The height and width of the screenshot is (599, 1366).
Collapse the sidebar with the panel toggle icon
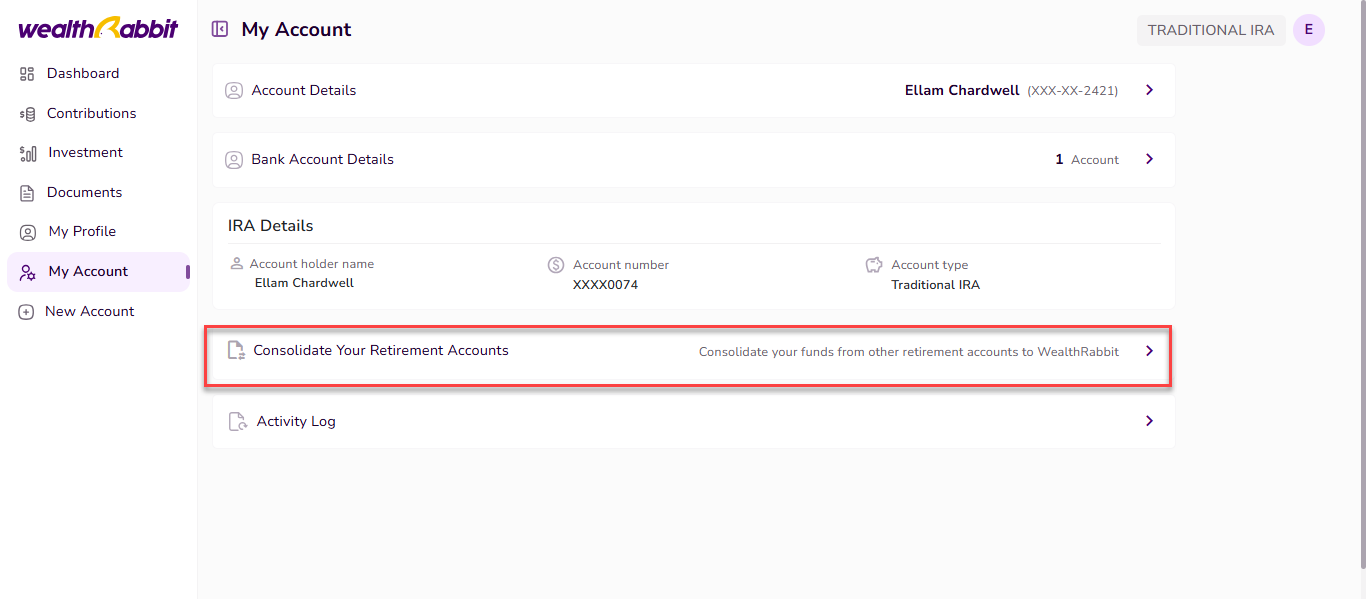(x=220, y=30)
